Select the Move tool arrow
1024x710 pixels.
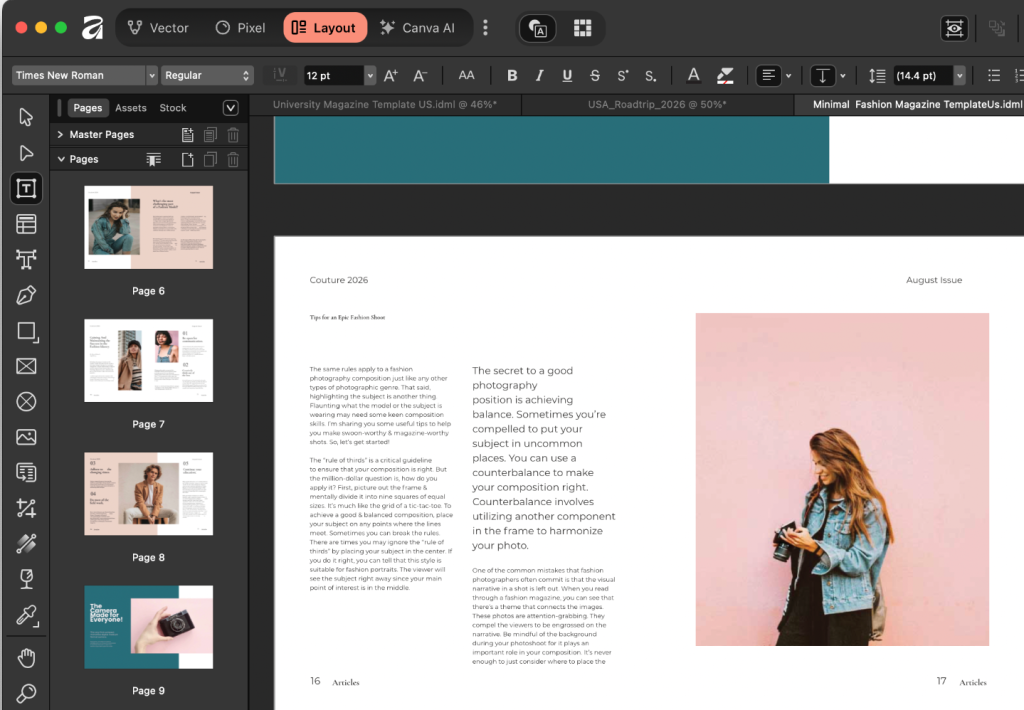[26, 117]
